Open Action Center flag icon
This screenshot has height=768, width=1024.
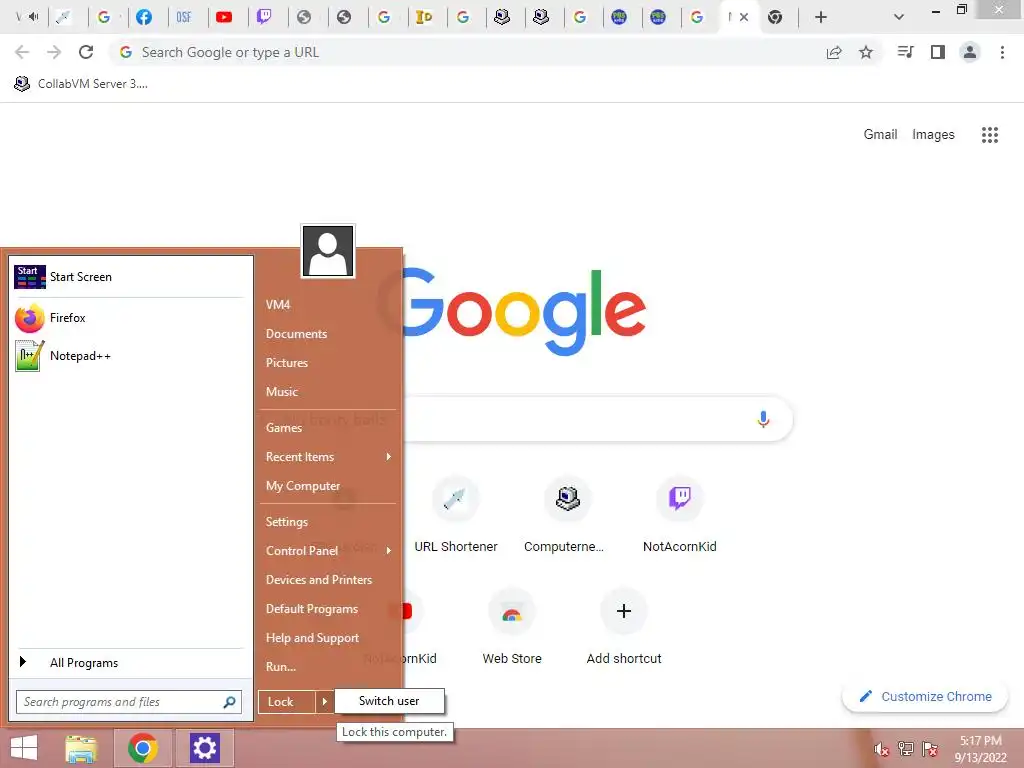(x=930, y=749)
